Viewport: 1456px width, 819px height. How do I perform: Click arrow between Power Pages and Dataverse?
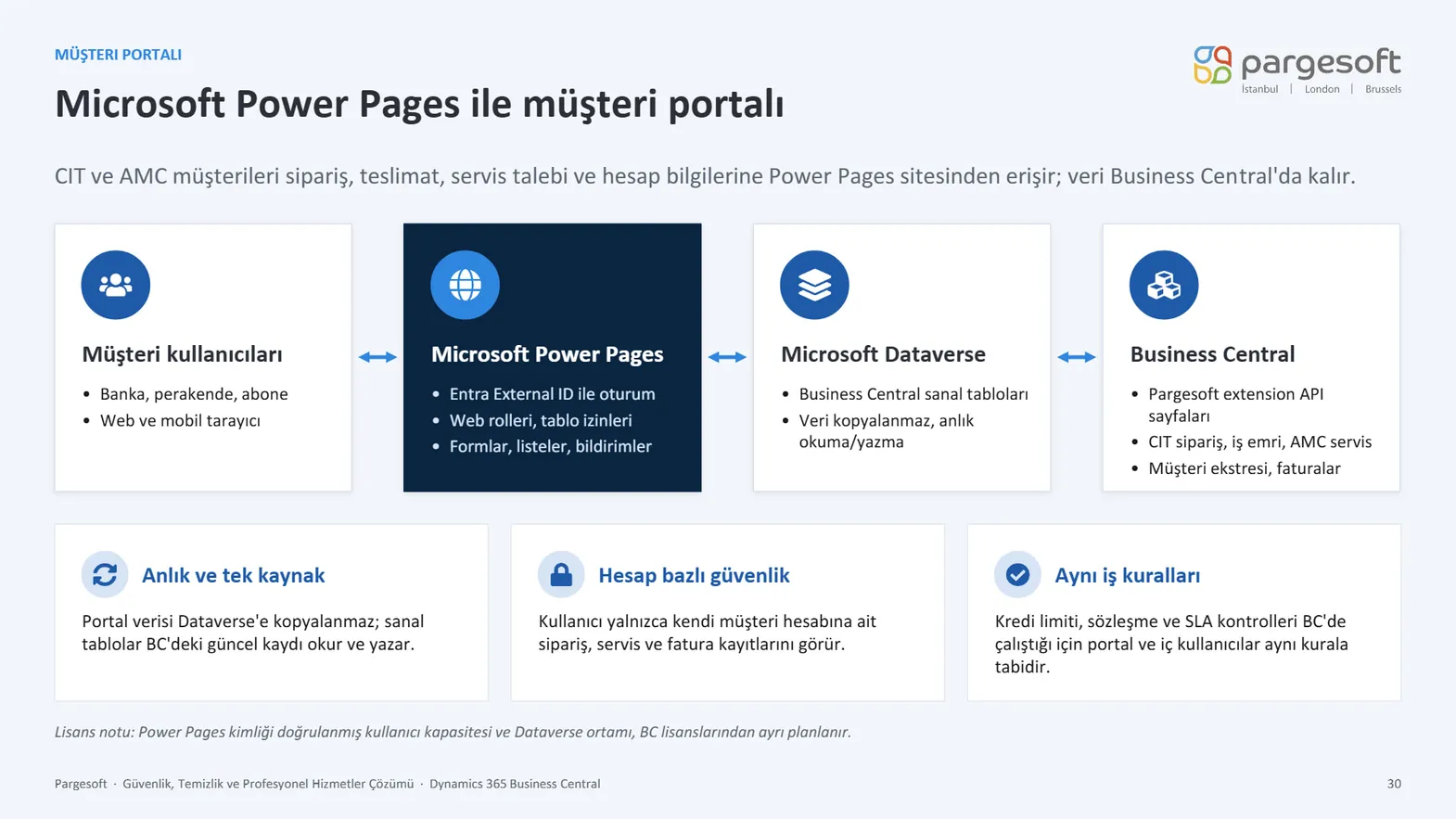[727, 357]
